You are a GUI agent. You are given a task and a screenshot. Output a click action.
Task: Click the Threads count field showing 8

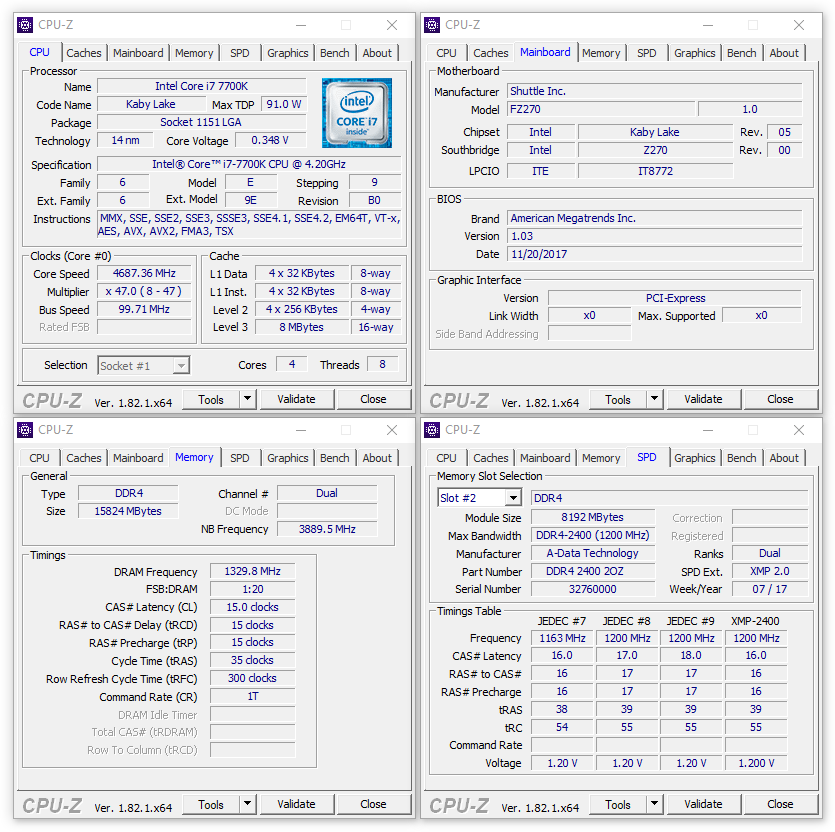coord(382,364)
